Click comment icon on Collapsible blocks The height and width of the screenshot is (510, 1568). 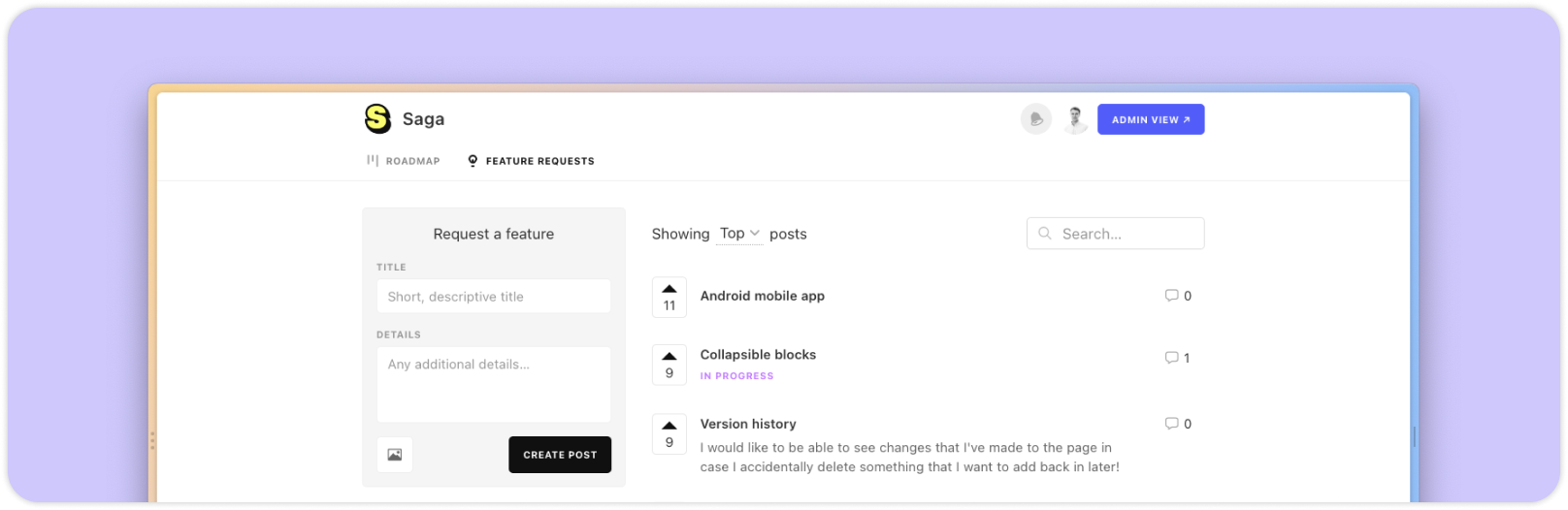pos(1171,358)
